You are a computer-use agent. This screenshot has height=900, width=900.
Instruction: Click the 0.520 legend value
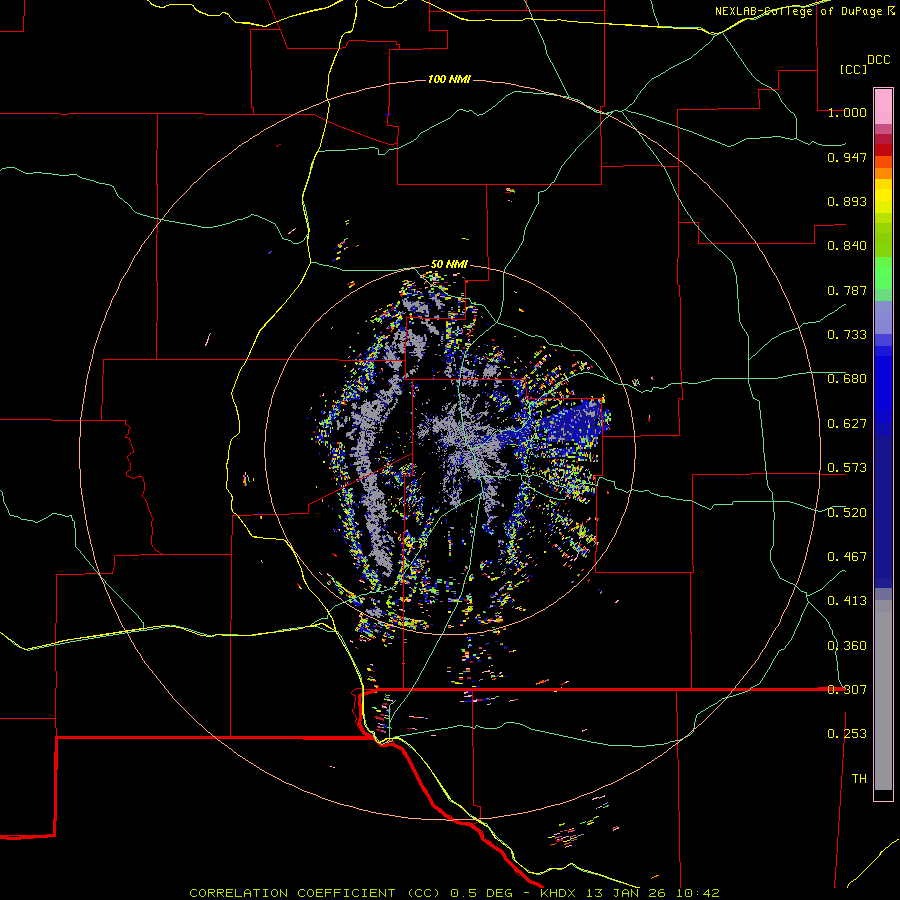pos(847,513)
